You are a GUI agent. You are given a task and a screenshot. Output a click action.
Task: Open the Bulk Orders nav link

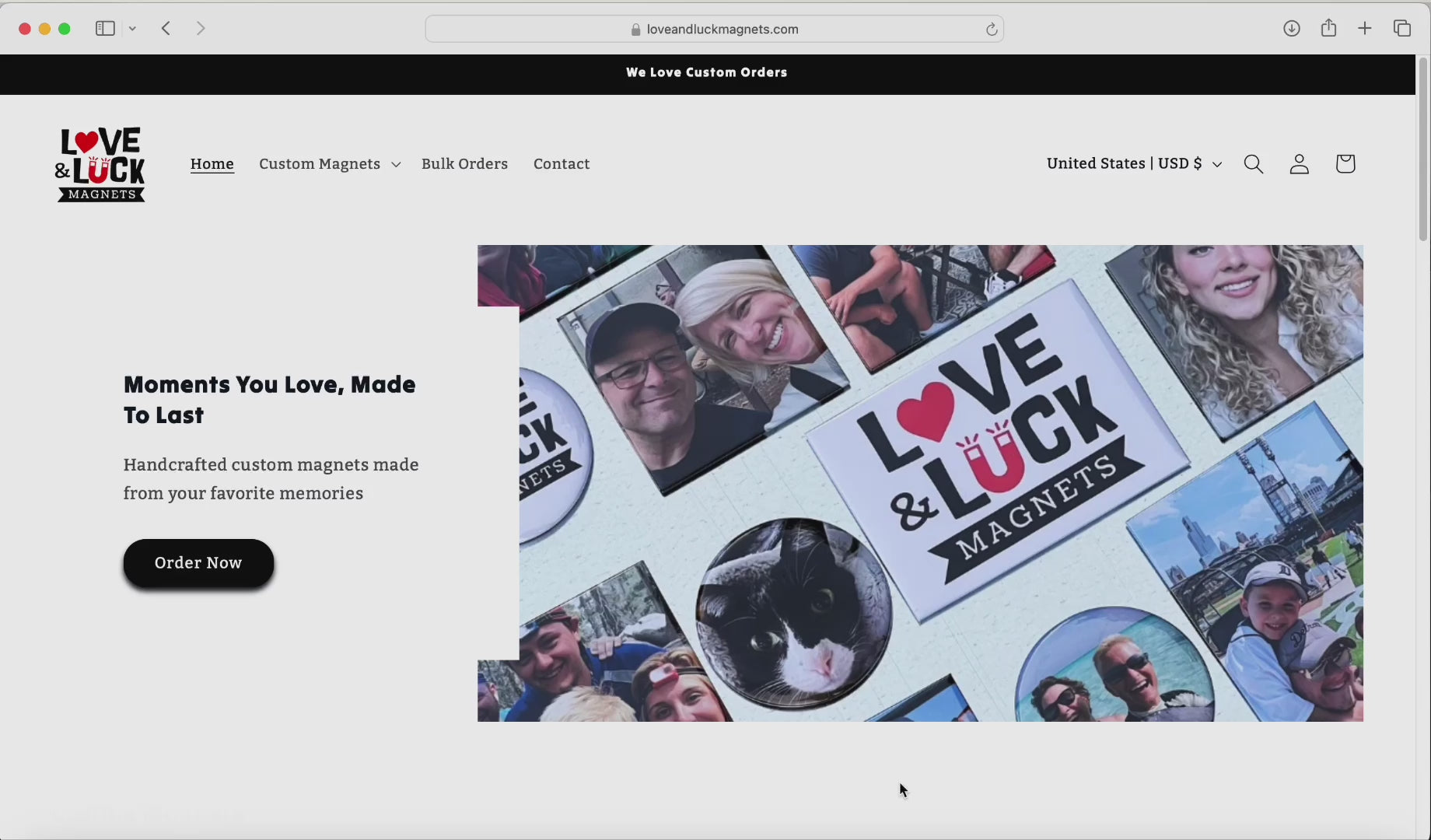(464, 164)
